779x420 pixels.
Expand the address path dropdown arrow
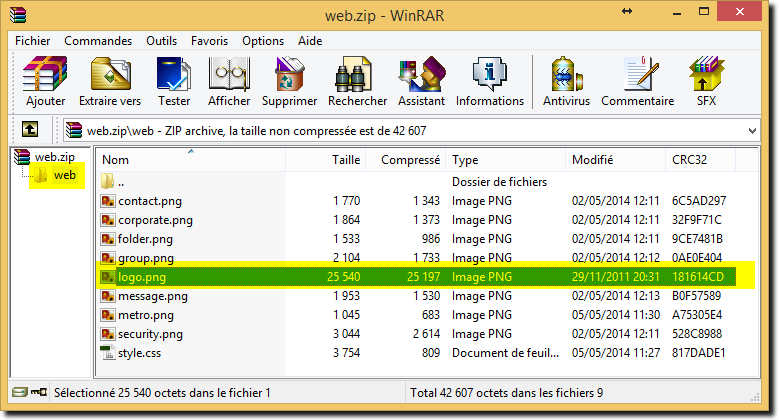pos(752,131)
